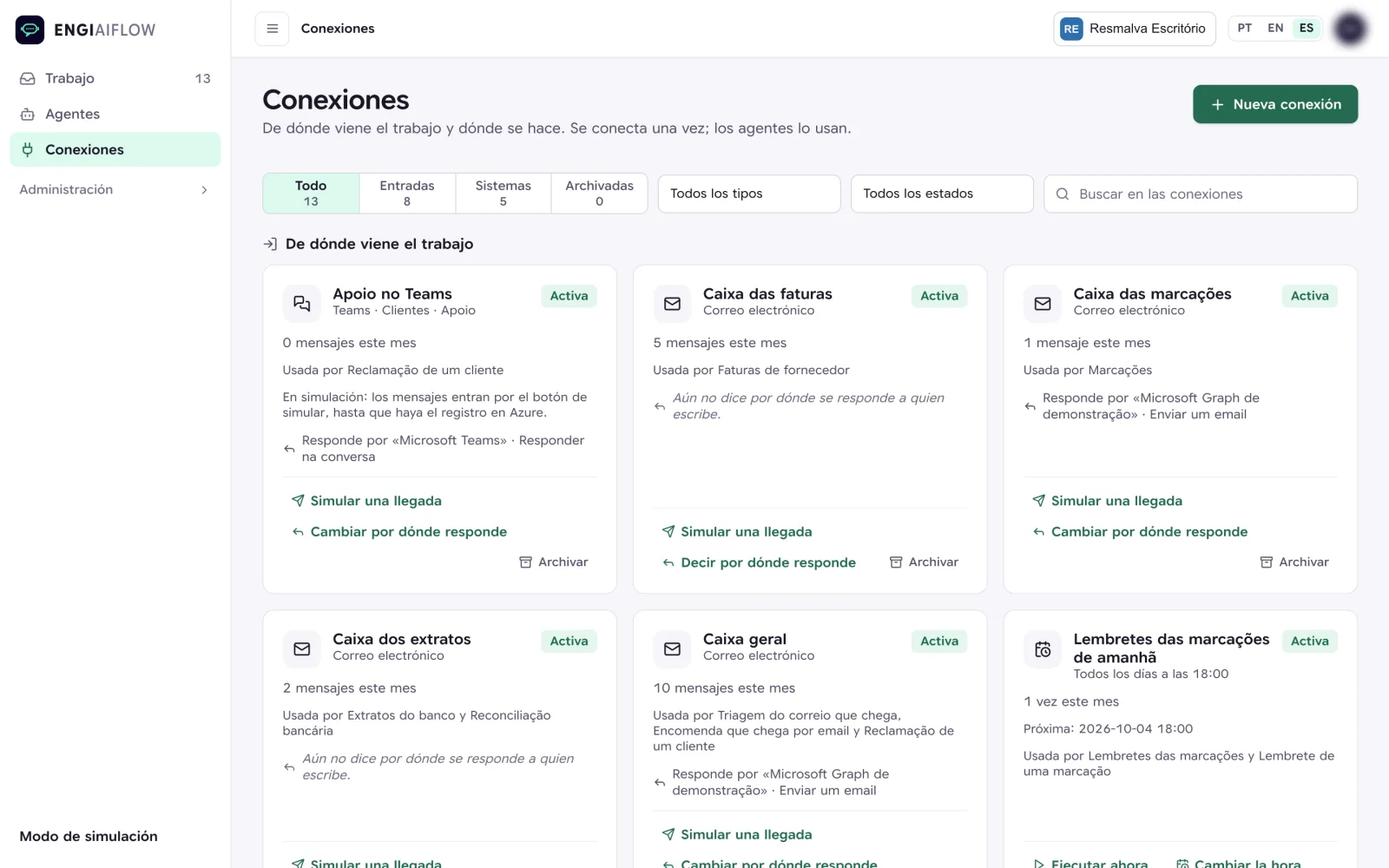Screen dimensions: 1389x868
Task: Open the Todos los estados dropdown
Action: (x=942, y=194)
